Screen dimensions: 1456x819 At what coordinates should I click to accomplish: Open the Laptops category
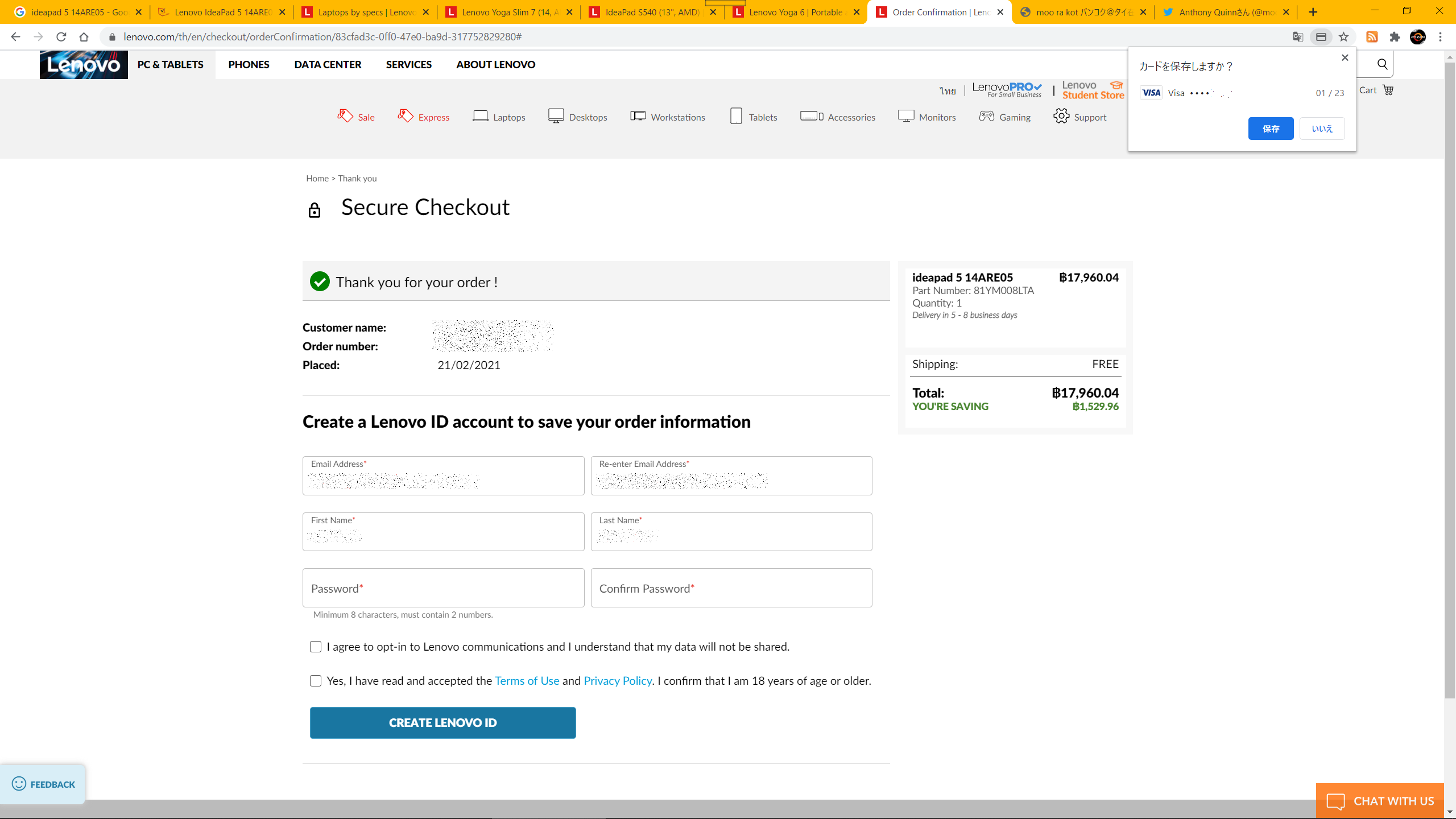(x=499, y=117)
